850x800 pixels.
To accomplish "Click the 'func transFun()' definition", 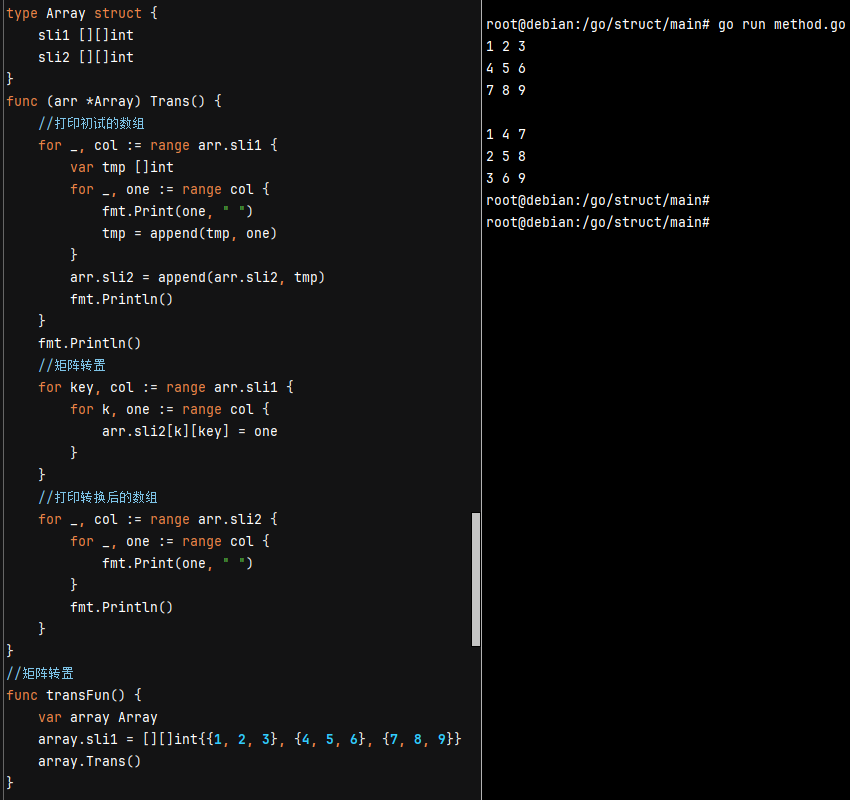I will point(74,695).
